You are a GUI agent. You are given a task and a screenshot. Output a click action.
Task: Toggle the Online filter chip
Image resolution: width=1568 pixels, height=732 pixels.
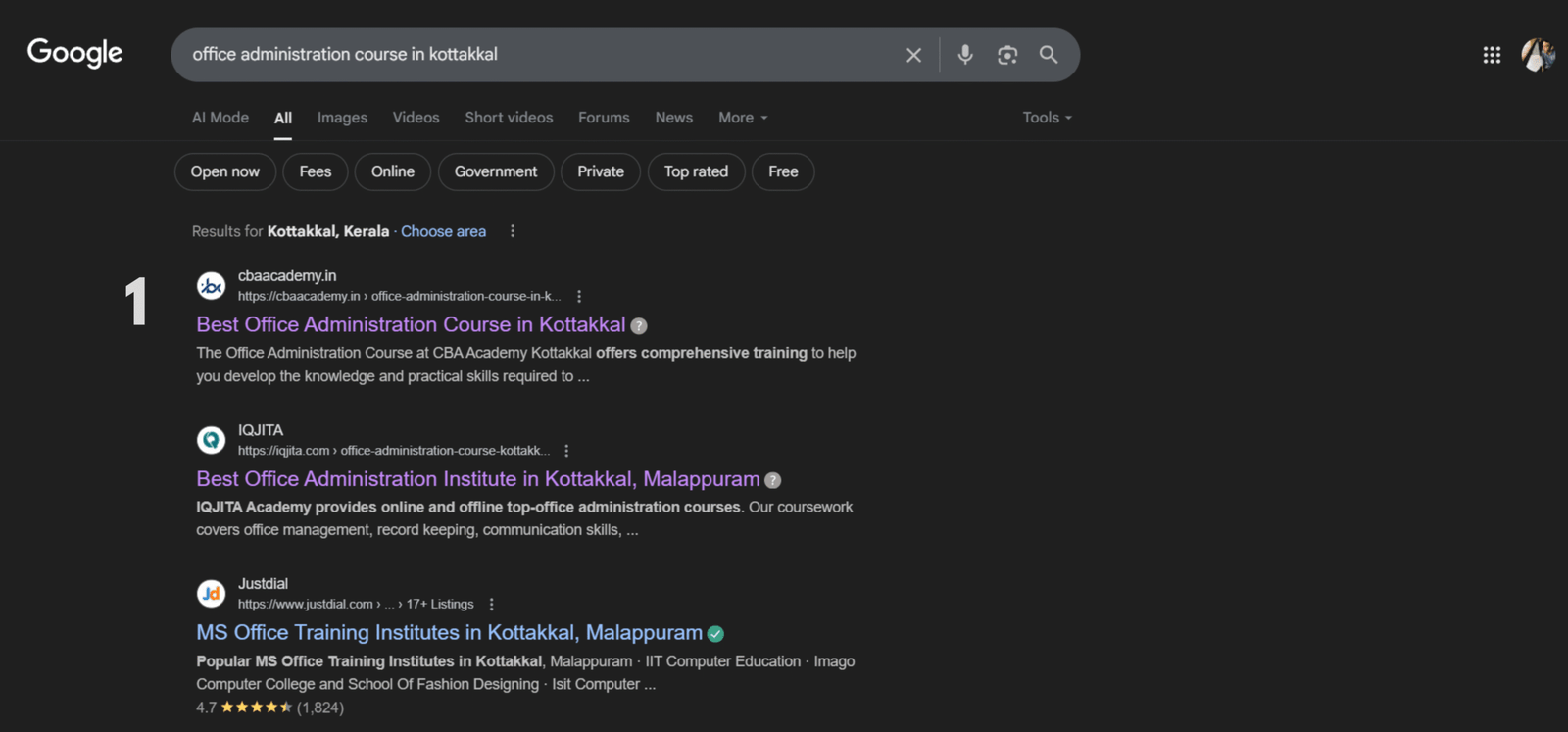point(393,171)
